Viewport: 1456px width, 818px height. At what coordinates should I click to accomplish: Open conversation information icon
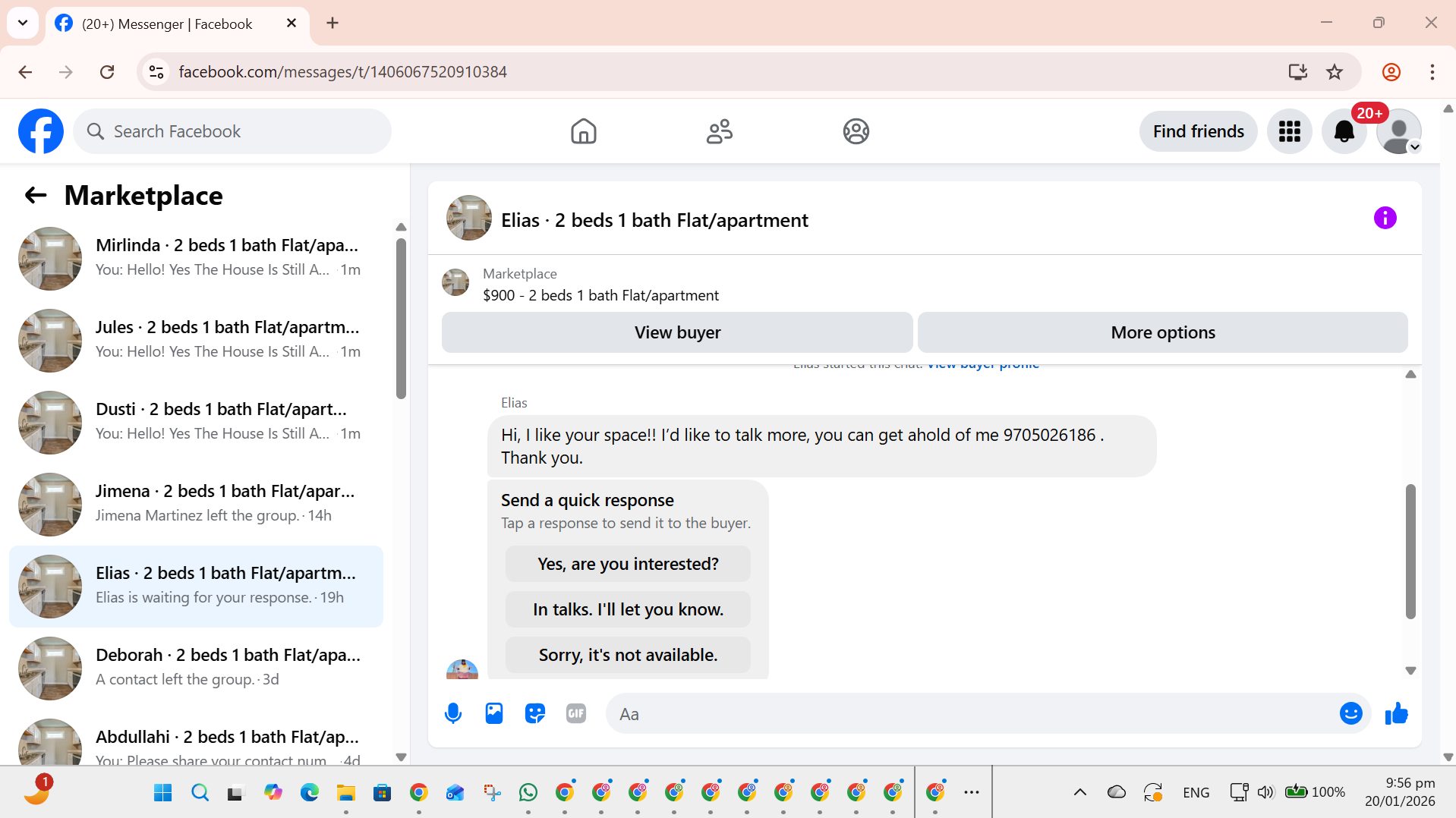click(1385, 219)
